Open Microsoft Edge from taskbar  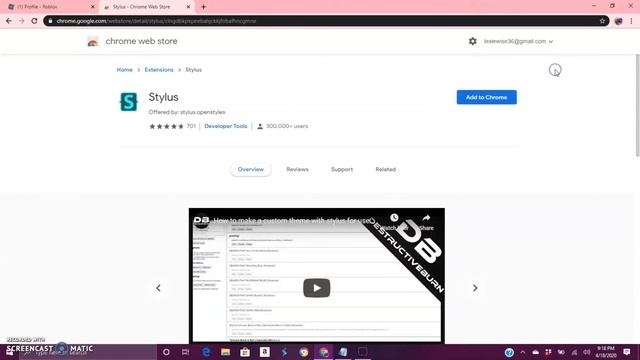pos(206,352)
